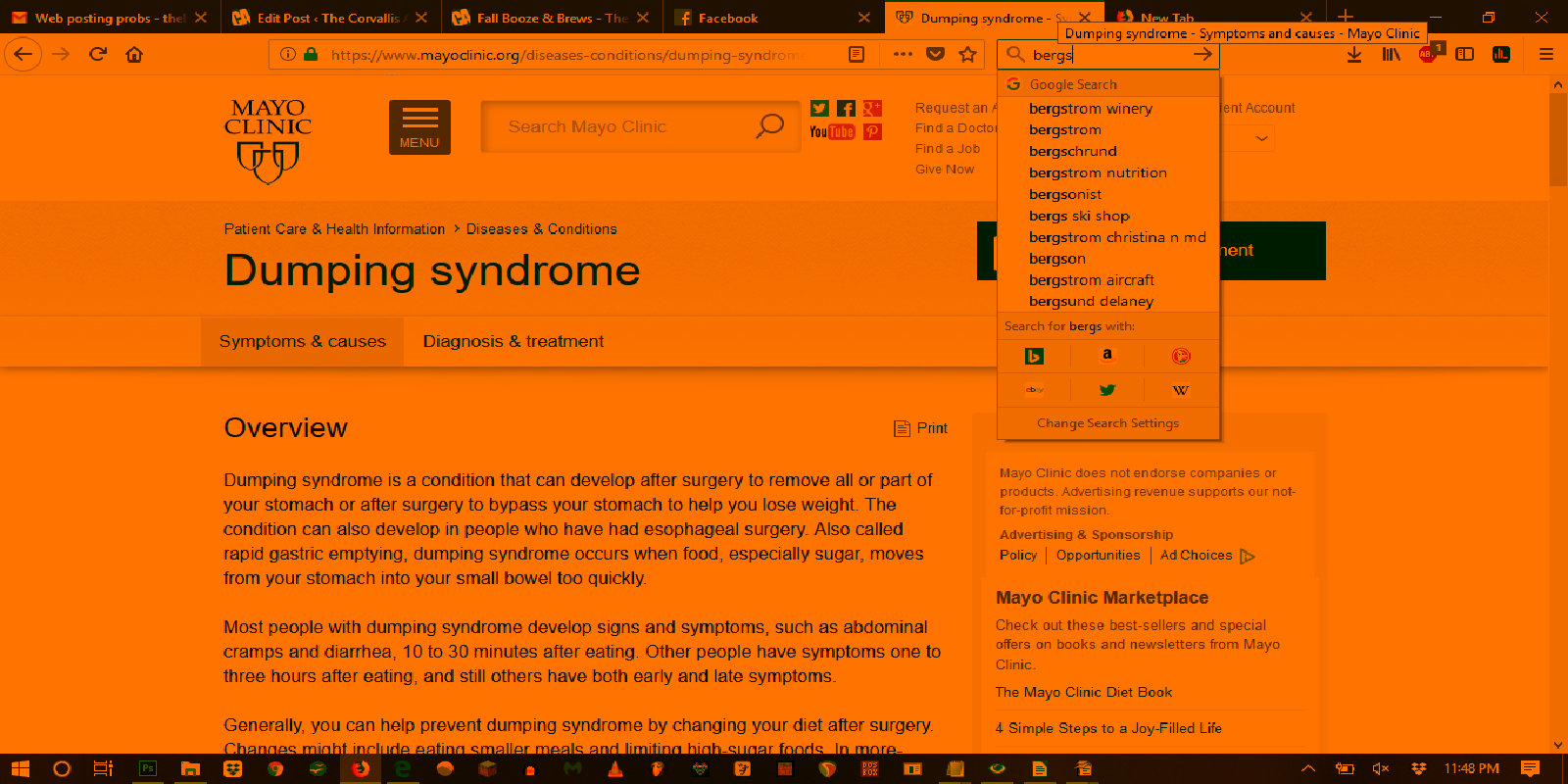This screenshot has height=784, width=1568.
Task: Click the Give Now link
Action: [945, 170]
